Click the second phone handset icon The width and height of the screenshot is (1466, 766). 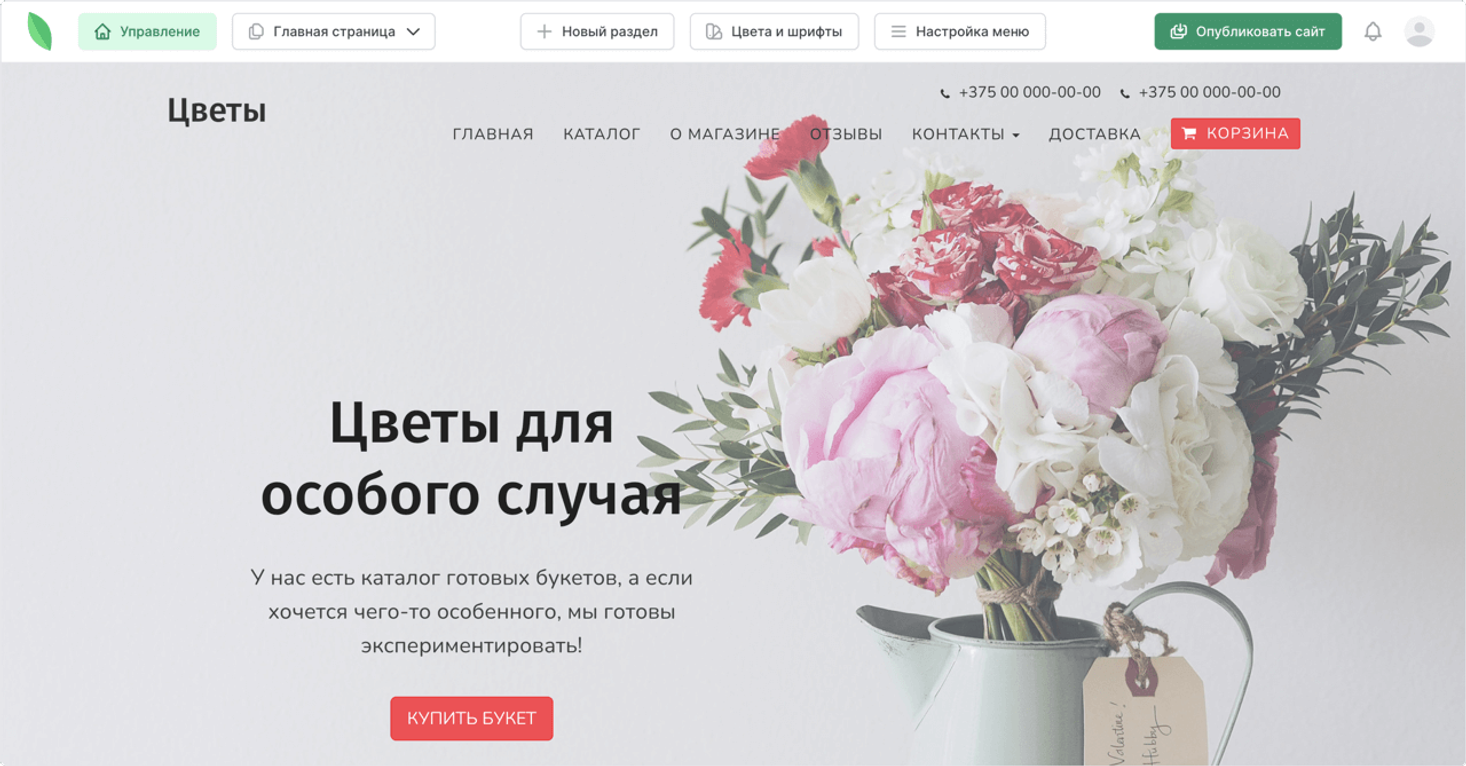[x=1125, y=93]
